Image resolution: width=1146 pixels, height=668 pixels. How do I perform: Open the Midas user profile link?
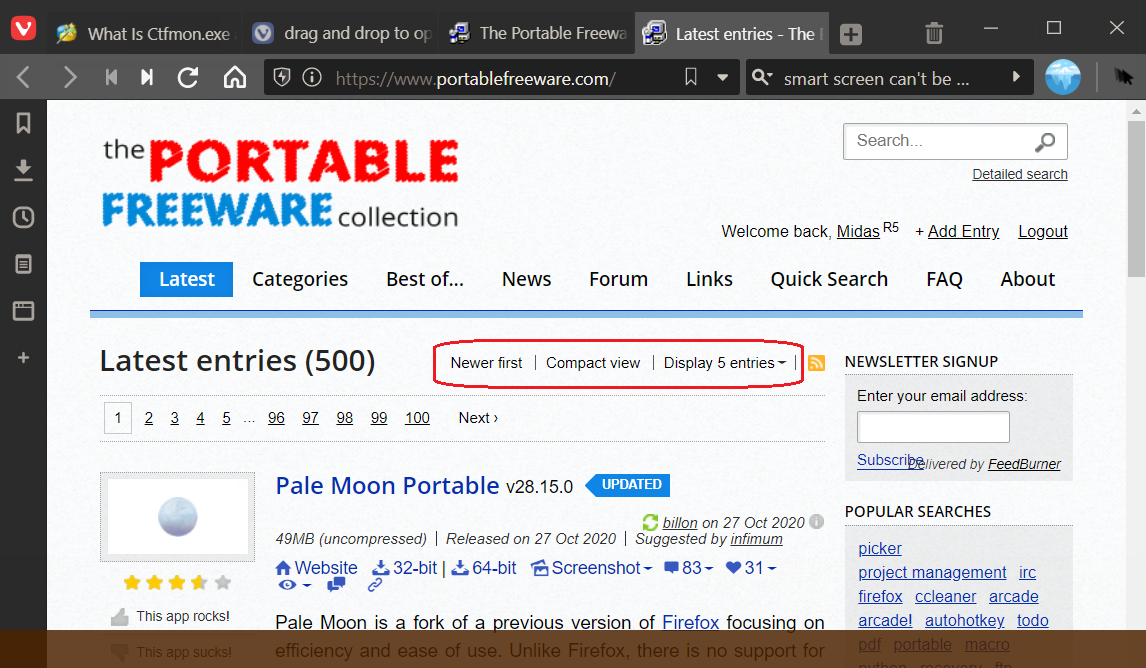(x=858, y=232)
